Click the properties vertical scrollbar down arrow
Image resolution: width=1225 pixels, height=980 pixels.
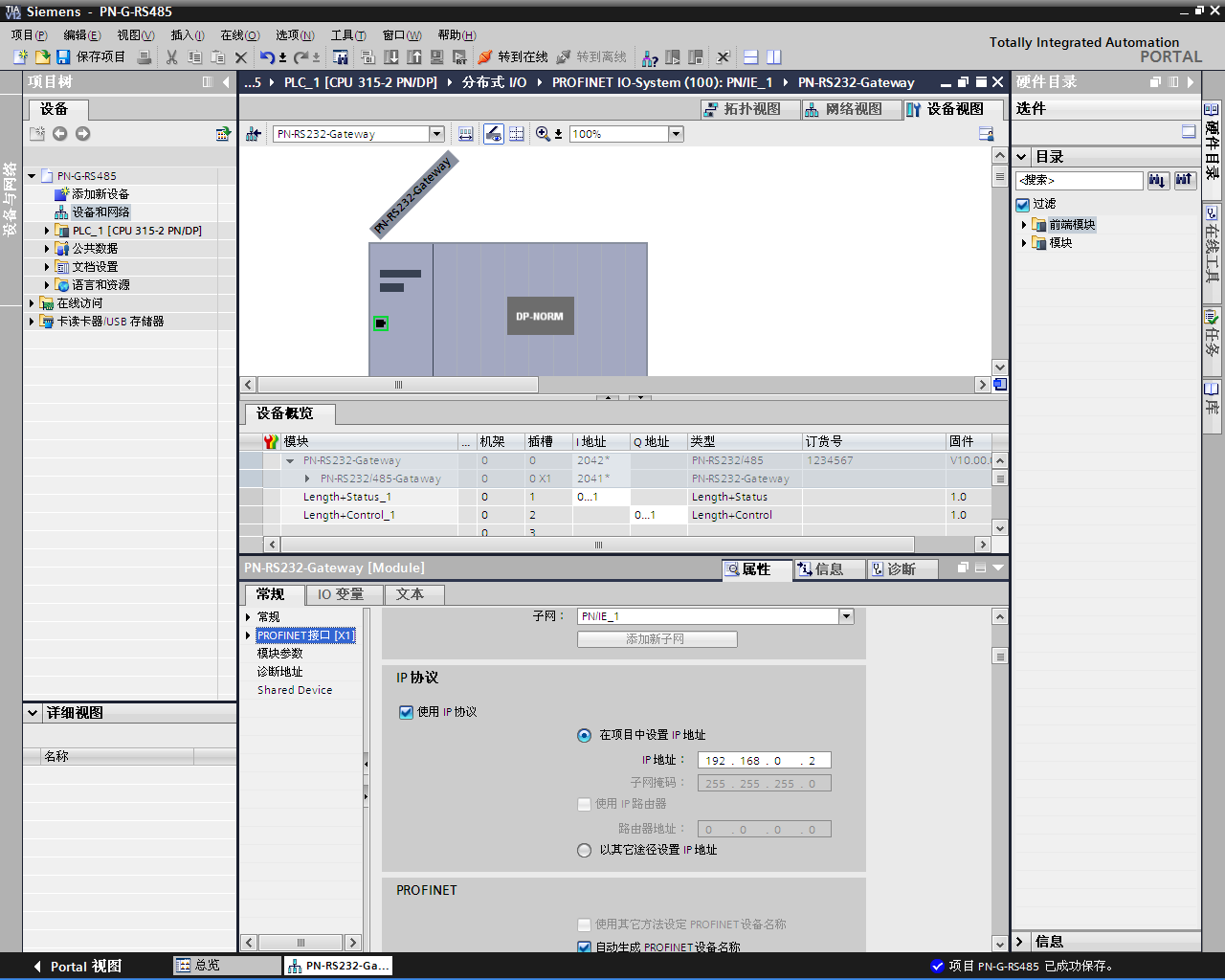(1000, 944)
